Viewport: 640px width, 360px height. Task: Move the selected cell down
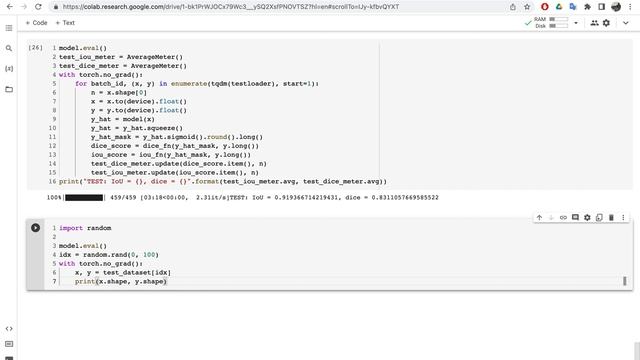coord(551,218)
